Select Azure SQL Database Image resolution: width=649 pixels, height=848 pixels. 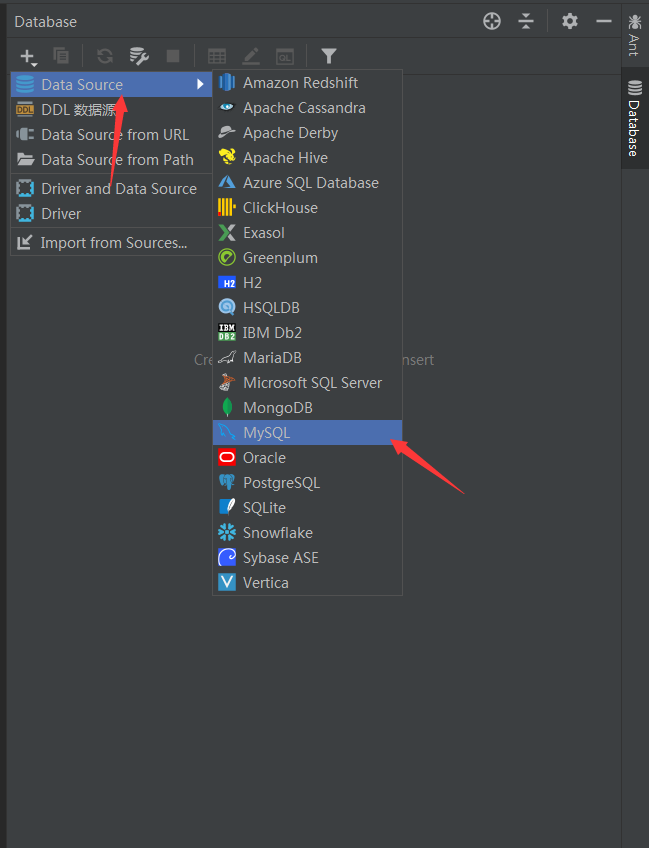click(x=307, y=183)
